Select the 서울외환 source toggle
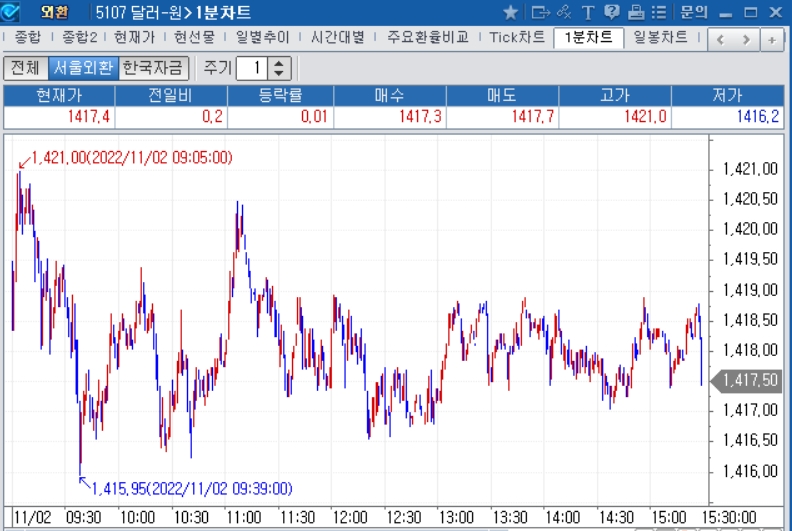The image size is (792, 531). tap(83, 68)
